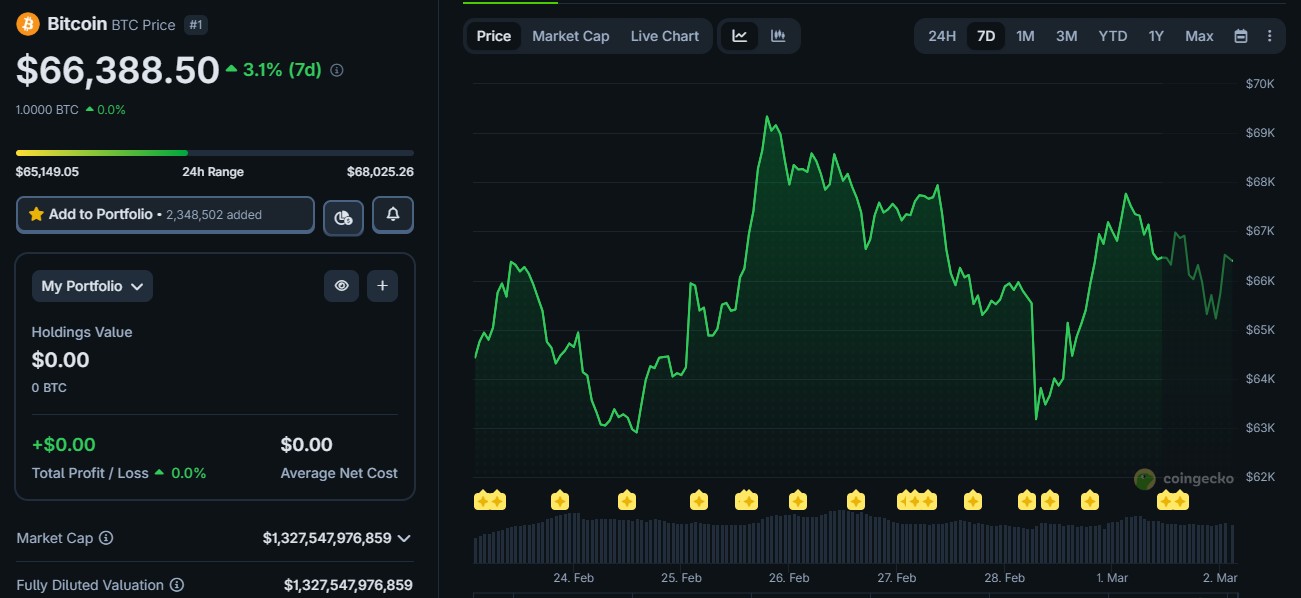The height and width of the screenshot is (598, 1301).
Task: Click the Fully Diluted Valuation amount
Action: 348,585
